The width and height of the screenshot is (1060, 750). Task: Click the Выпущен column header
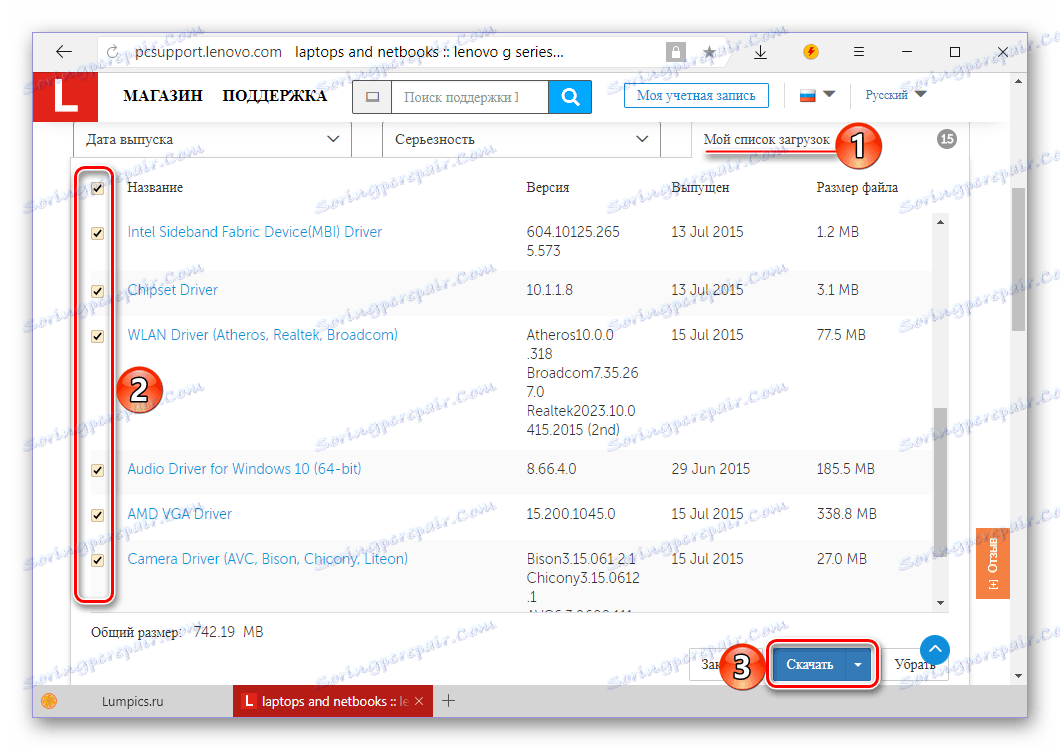click(x=700, y=187)
